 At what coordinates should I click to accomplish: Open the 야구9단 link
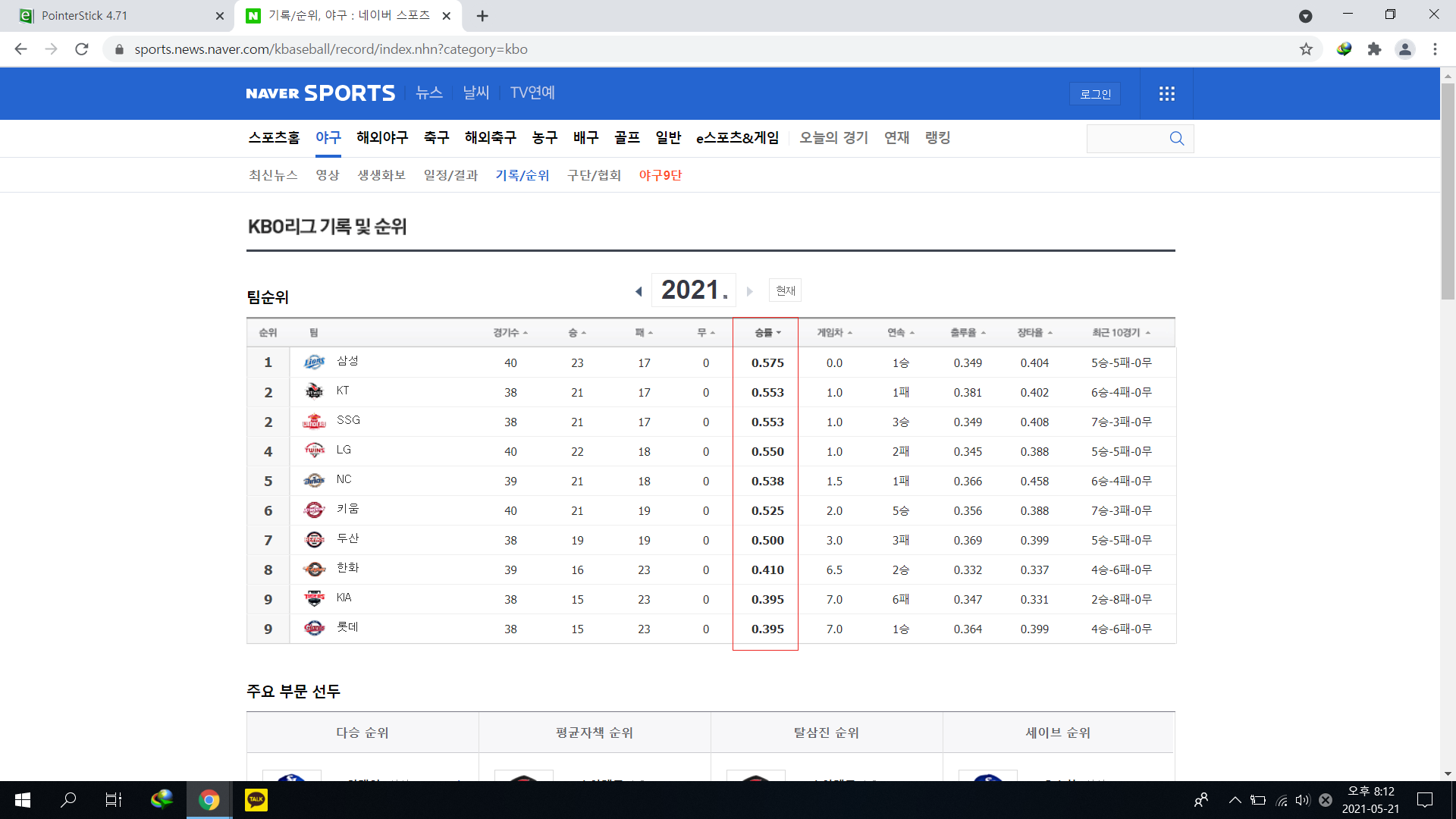click(x=660, y=175)
